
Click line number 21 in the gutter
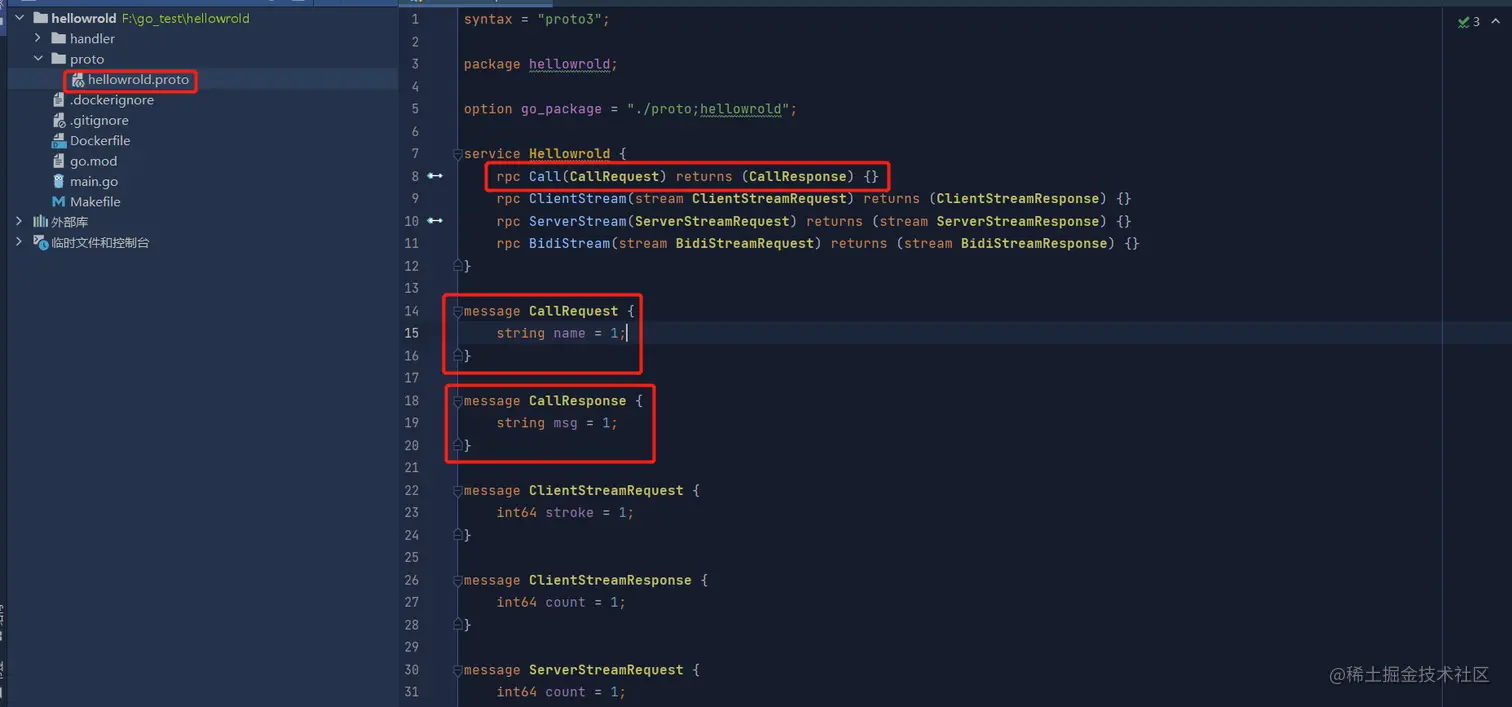[411, 468]
